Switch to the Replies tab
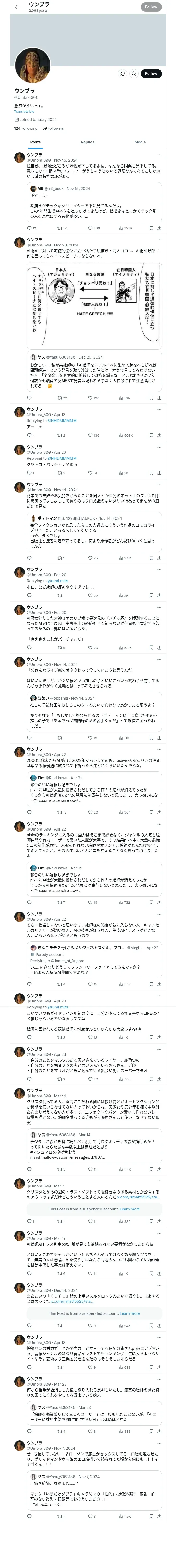 point(87,142)
